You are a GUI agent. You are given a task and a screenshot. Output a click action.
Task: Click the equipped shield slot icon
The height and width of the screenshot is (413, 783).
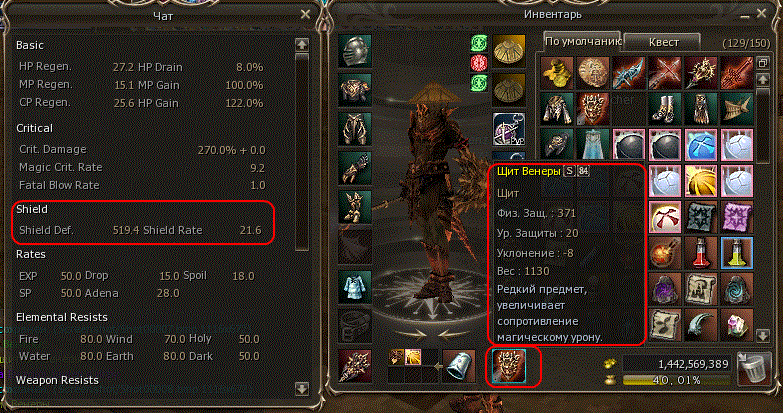click(x=508, y=366)
